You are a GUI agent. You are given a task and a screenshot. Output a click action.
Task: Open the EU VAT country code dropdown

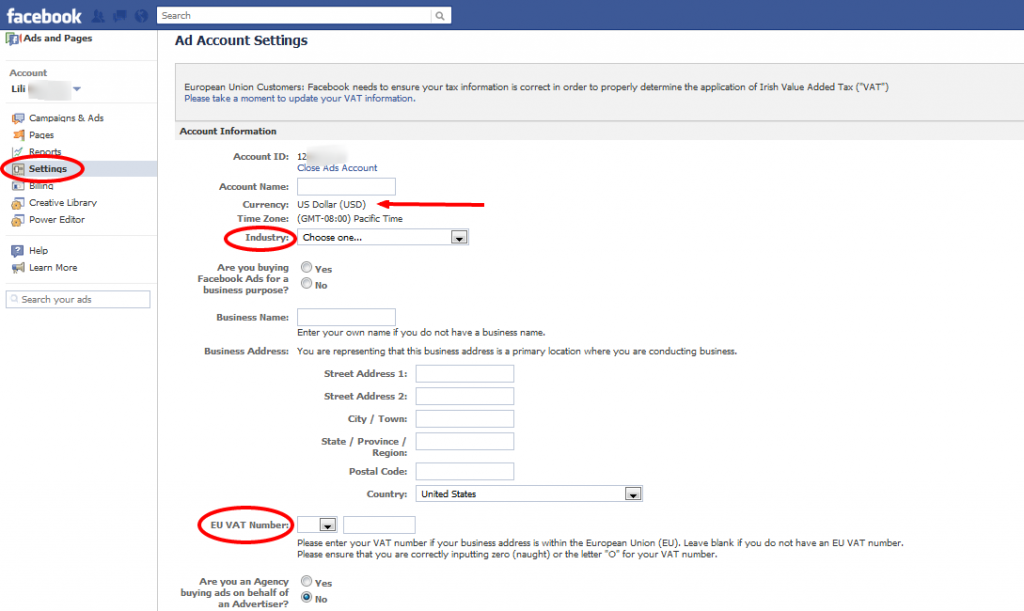[317, 525]
